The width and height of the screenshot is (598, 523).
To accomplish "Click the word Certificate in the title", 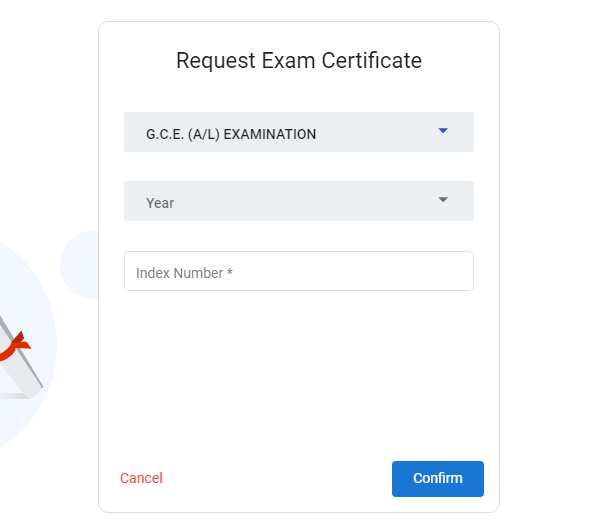I will (371, 61).
